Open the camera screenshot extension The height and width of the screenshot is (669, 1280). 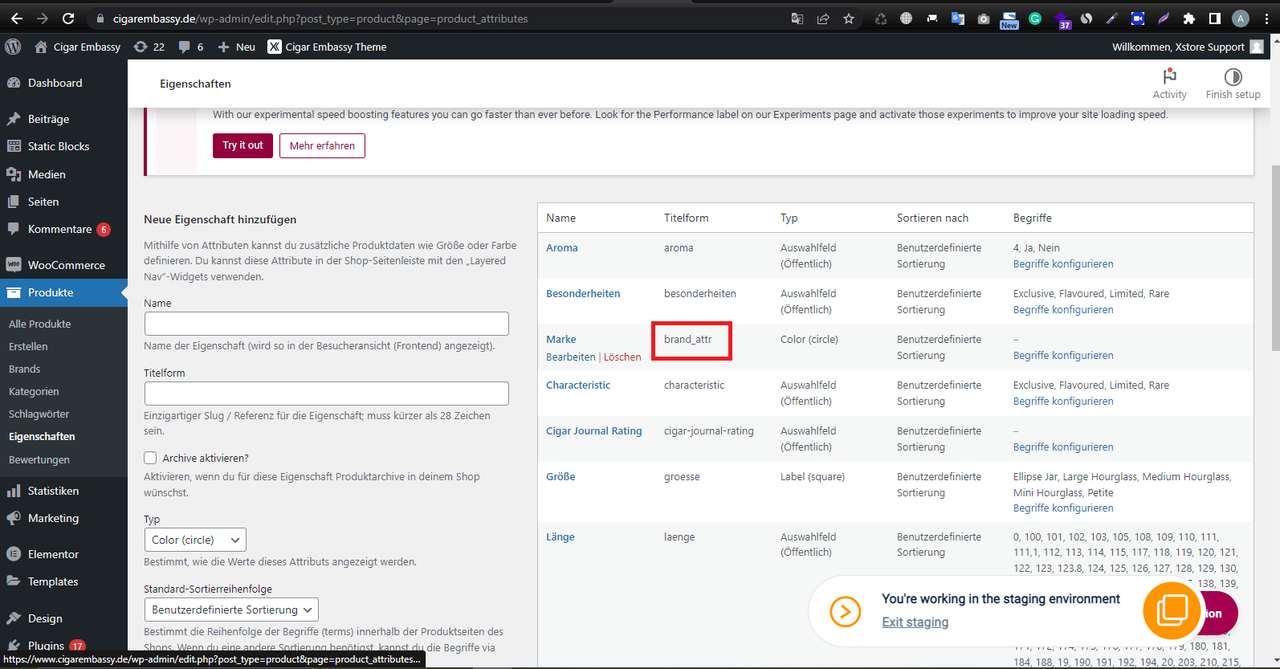tap(983, 18)
